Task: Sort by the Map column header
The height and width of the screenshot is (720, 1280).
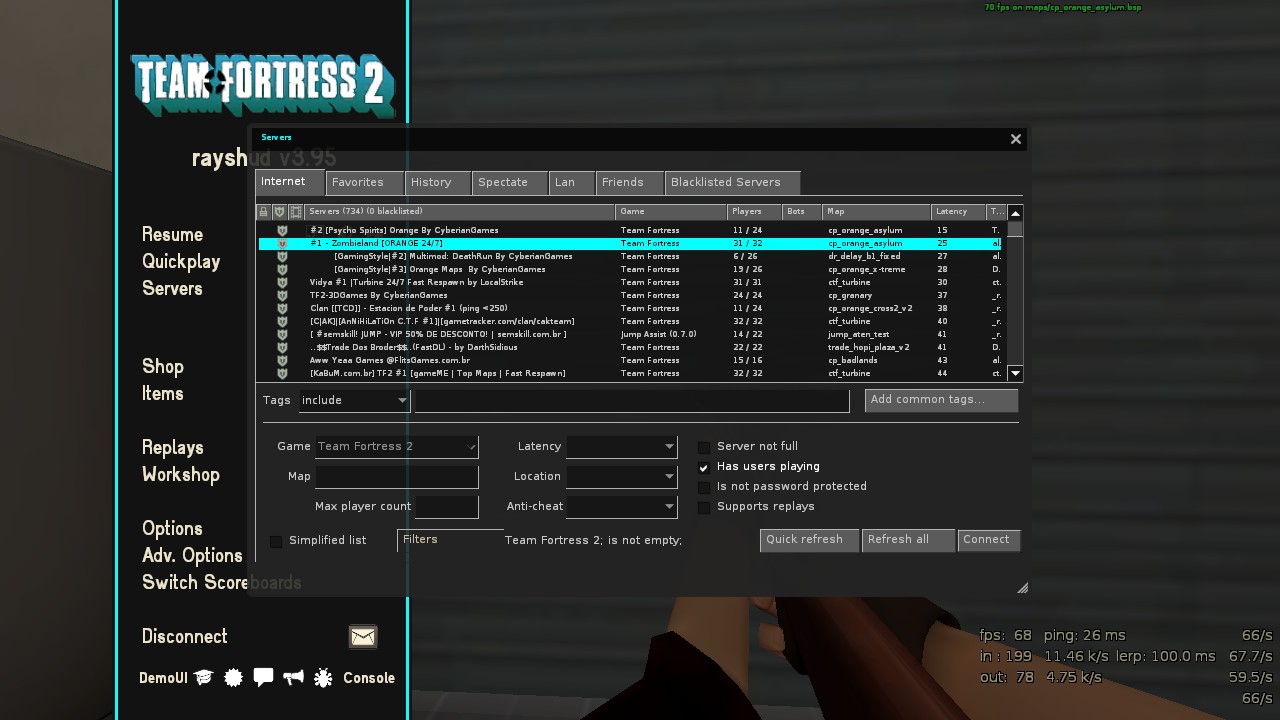Action: (877, 212)
